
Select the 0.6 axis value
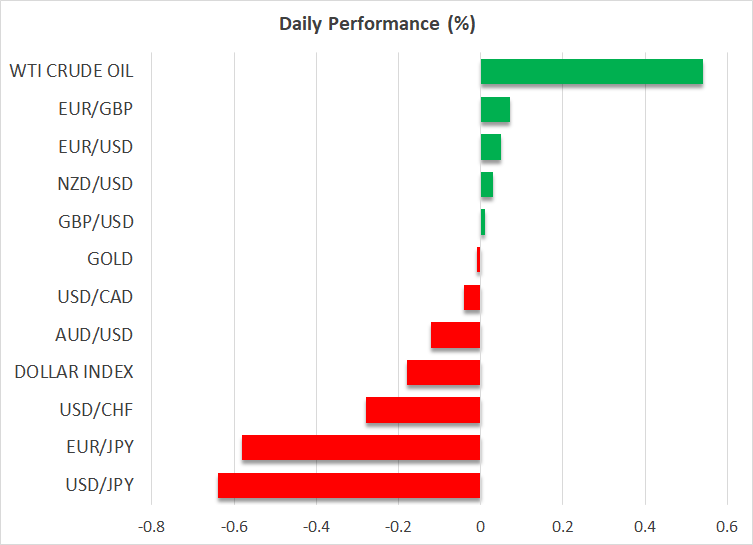pyautogui.click(x=726, y=526)
